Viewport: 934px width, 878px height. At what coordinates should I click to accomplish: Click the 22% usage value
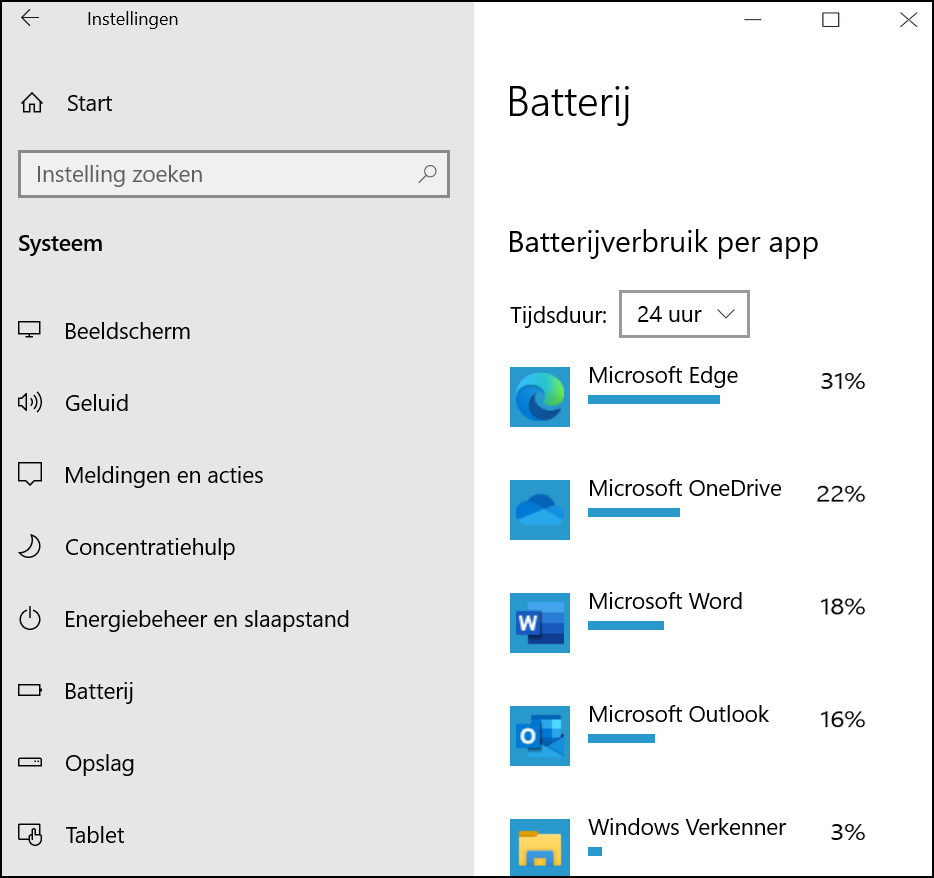[840, 494]
